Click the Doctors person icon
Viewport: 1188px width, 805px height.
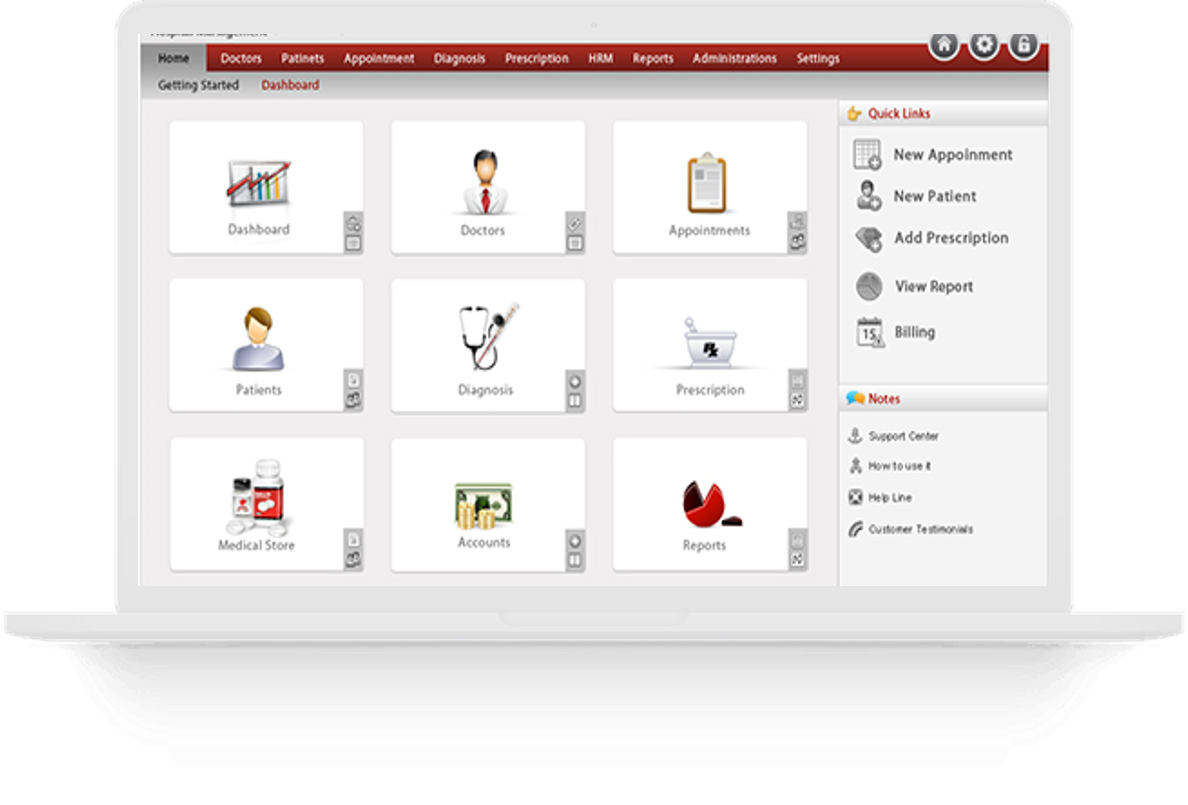(x=483, y=182)
